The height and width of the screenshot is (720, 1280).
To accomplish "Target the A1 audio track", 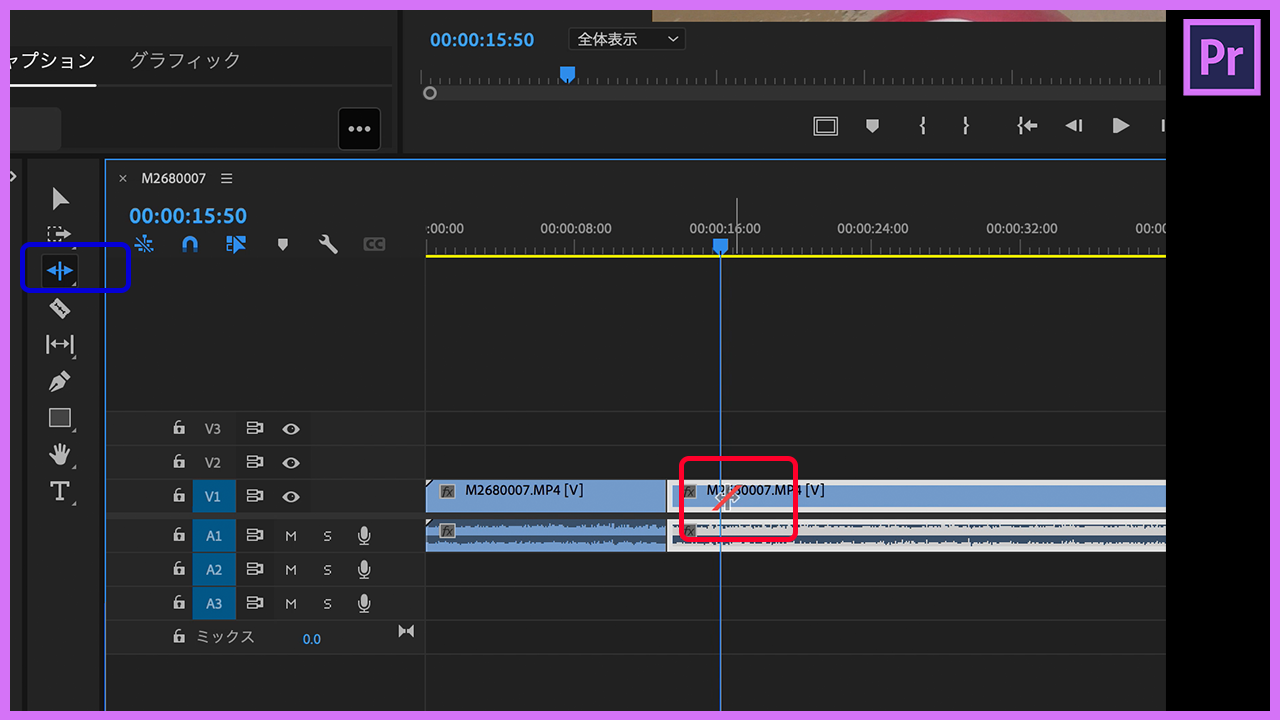I will pos(214,536).
